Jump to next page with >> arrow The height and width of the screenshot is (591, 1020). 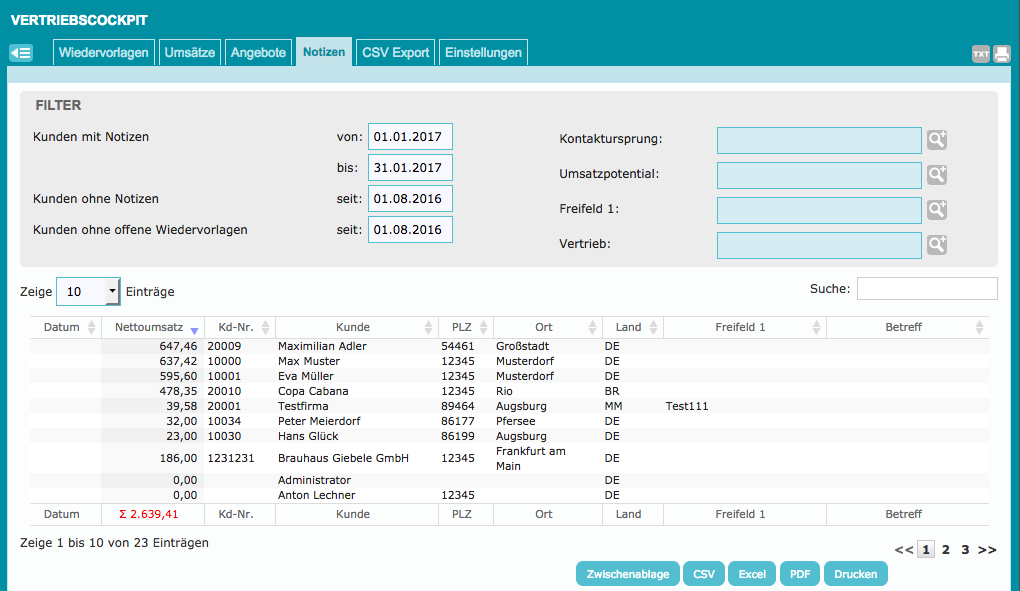(987, 549)
